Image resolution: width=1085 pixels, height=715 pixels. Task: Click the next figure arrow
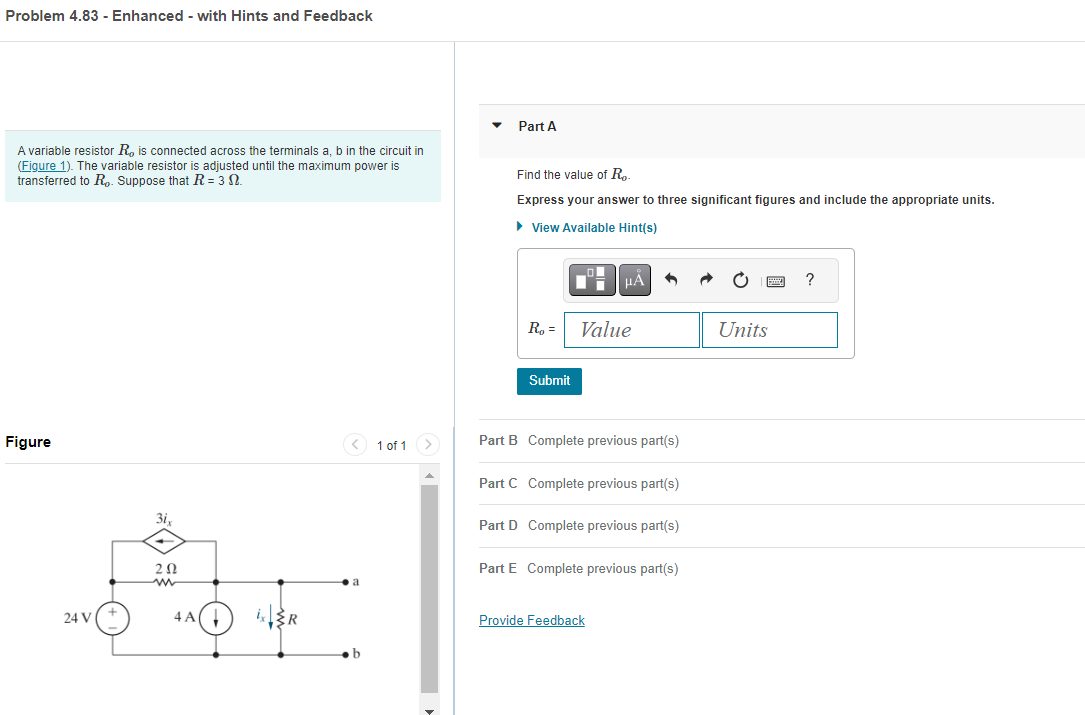[427, 445]
